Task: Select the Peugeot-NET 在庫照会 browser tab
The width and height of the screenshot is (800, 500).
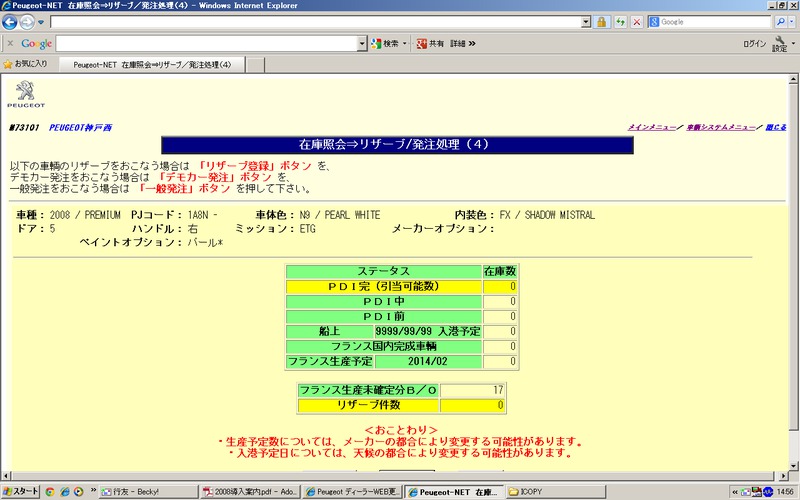Action: pos(152,65)
